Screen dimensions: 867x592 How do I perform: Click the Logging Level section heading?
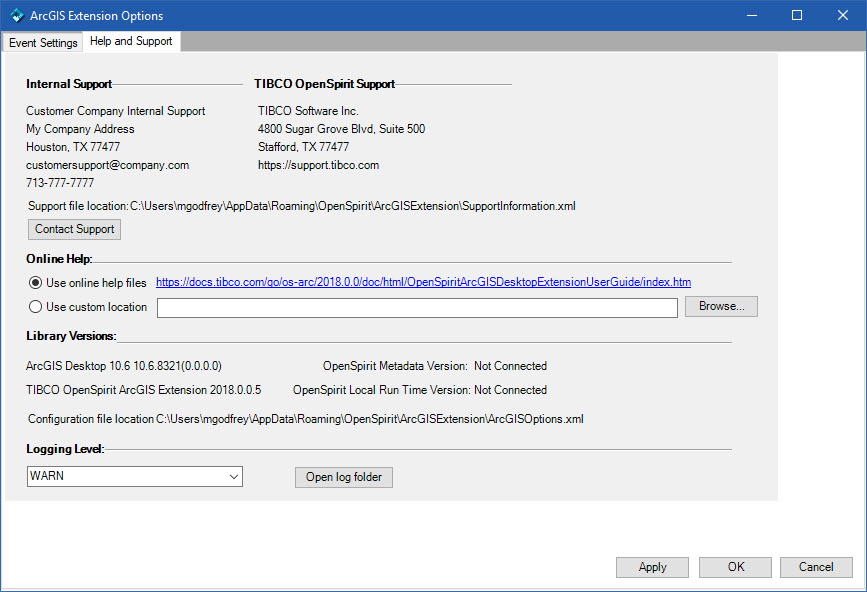coord(65,449)
